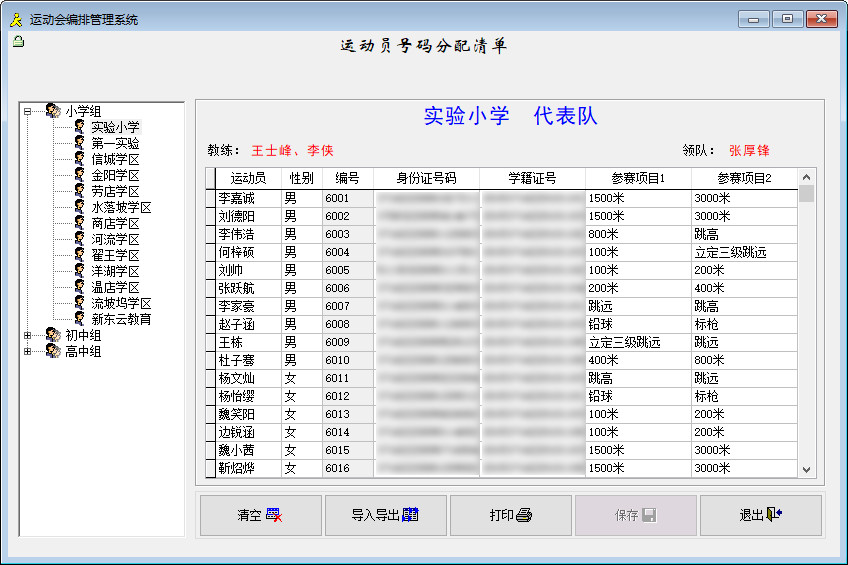Viewport: 848px width, 565px height.
Task: Click the athlete name cell 魏笑阳
Action: pos(248,414)
